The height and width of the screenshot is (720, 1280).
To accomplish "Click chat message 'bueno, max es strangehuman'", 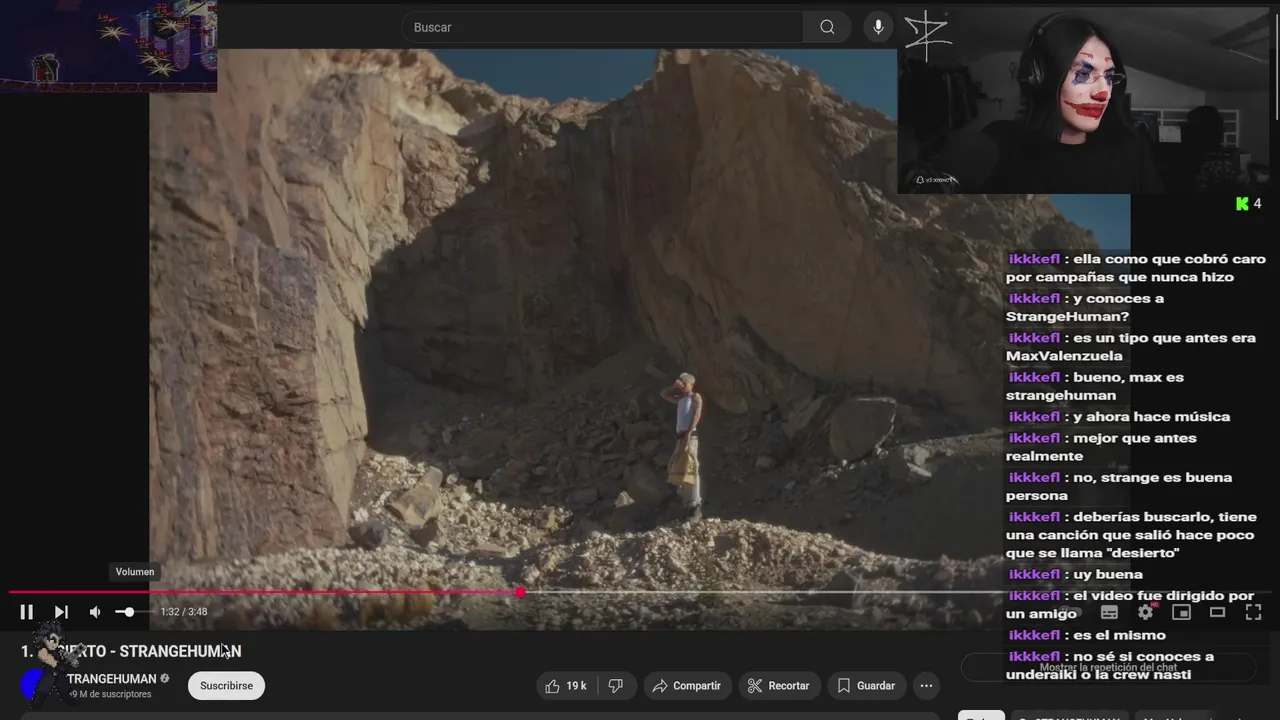I will [1096, 386].
